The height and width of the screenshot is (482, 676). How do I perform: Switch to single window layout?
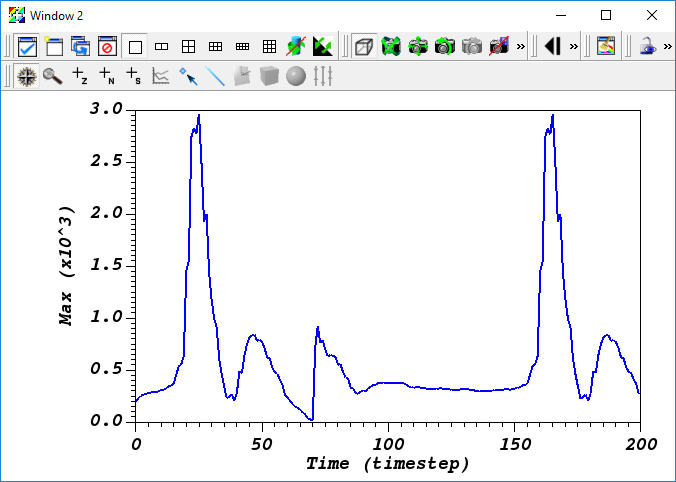click(x=135, y=46)
